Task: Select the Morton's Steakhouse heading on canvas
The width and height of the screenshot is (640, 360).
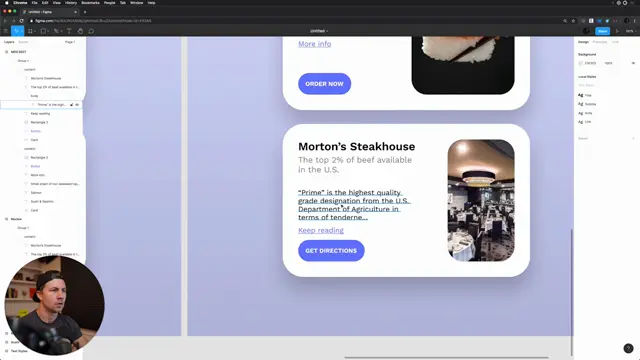Action: click(356, 147)
